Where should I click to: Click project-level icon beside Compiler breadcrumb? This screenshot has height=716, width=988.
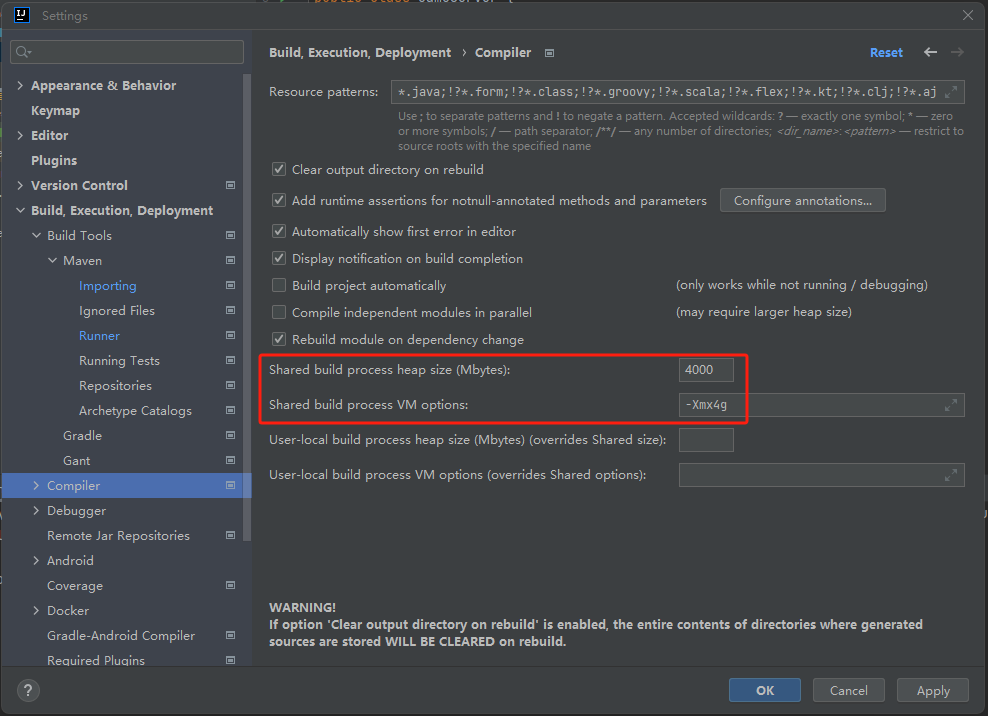[x=549, y=53]
